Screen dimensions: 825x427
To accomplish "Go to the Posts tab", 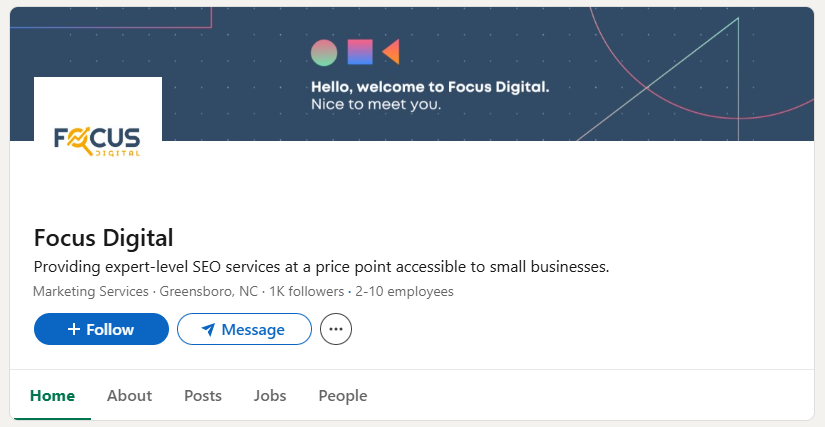I will [x=203, y=396].
